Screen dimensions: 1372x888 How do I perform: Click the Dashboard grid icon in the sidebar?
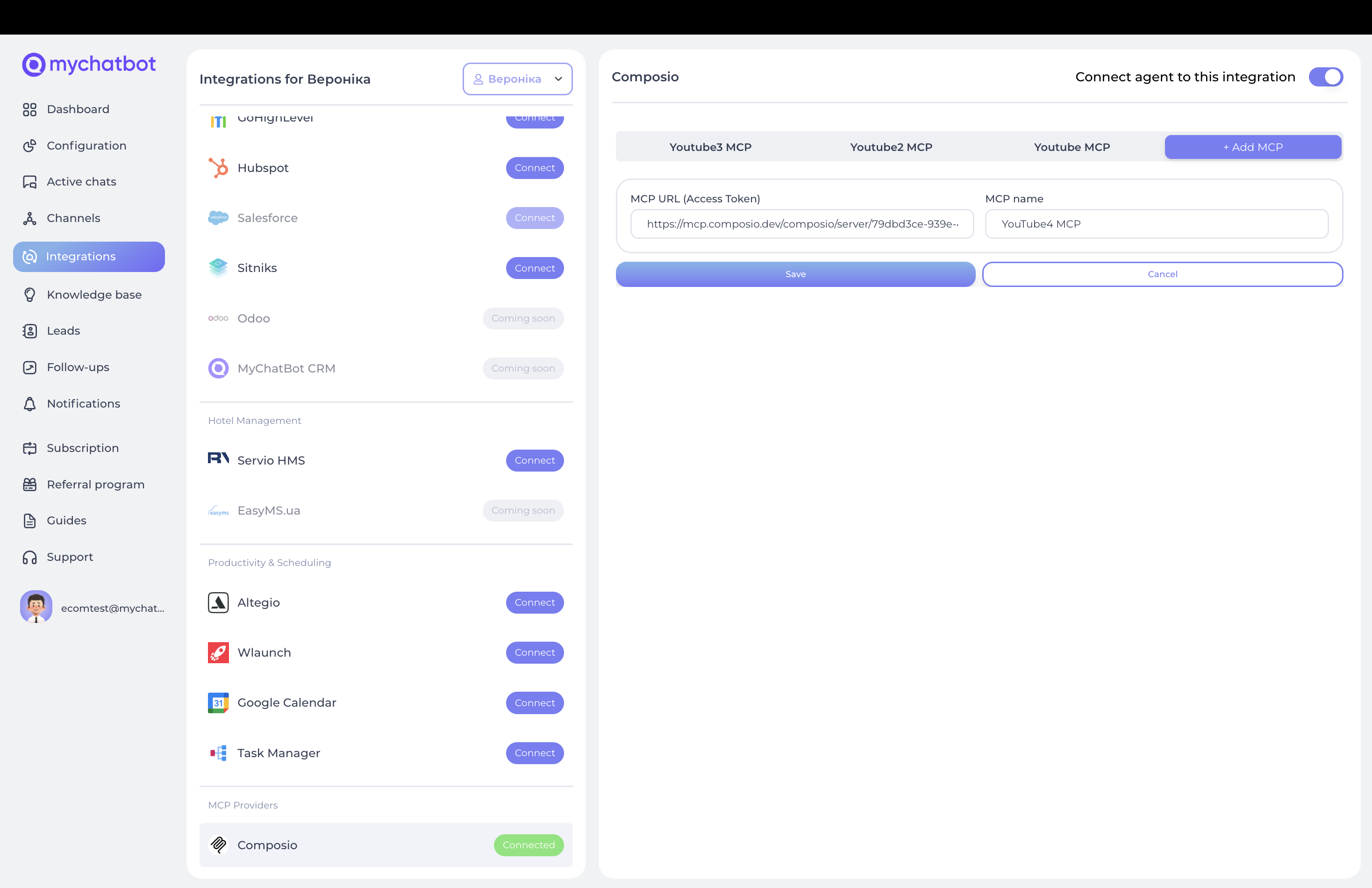point(29,109)
